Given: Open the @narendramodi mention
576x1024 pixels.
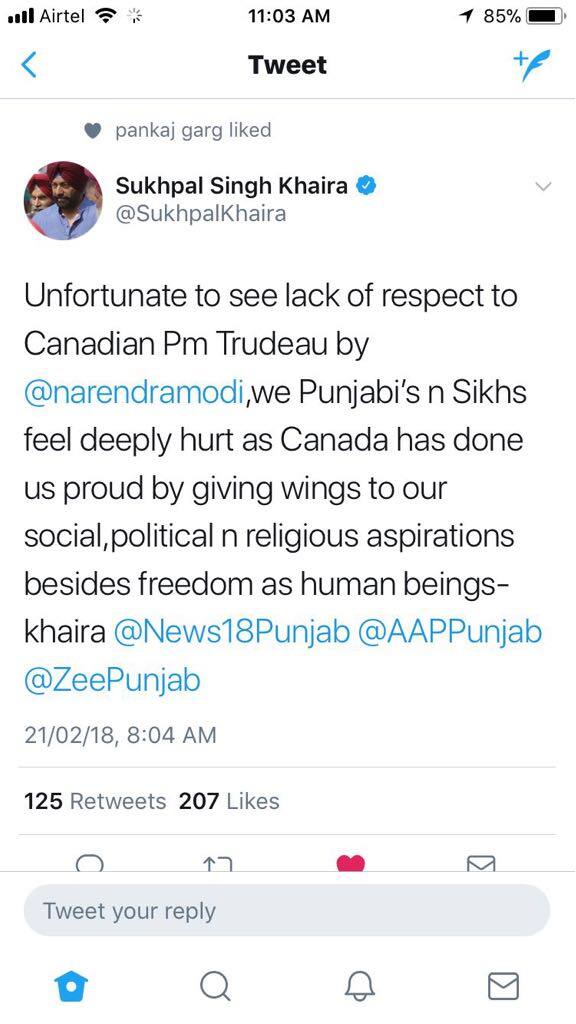Looking at the screenshot, I should pyautogui.click(x=134, y=393).
